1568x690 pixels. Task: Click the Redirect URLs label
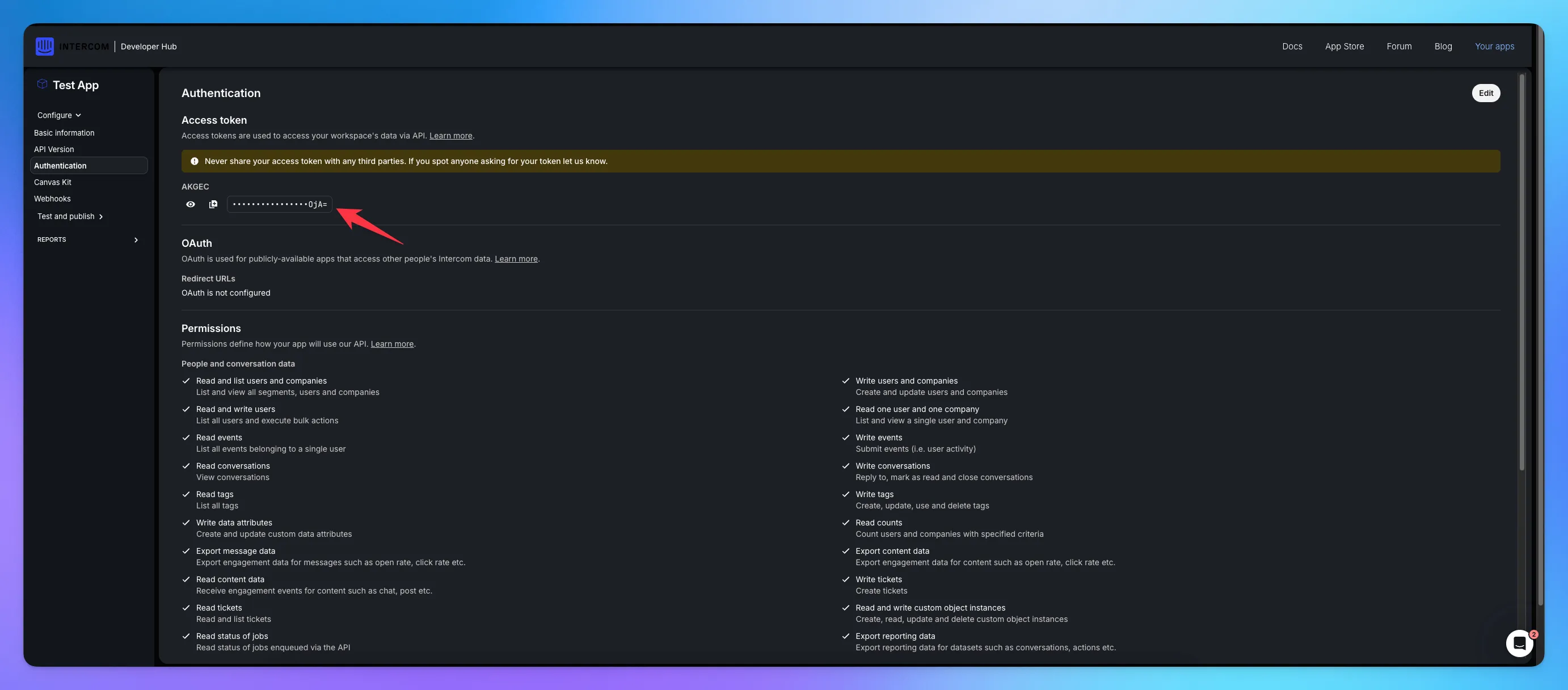coord(208,279)
